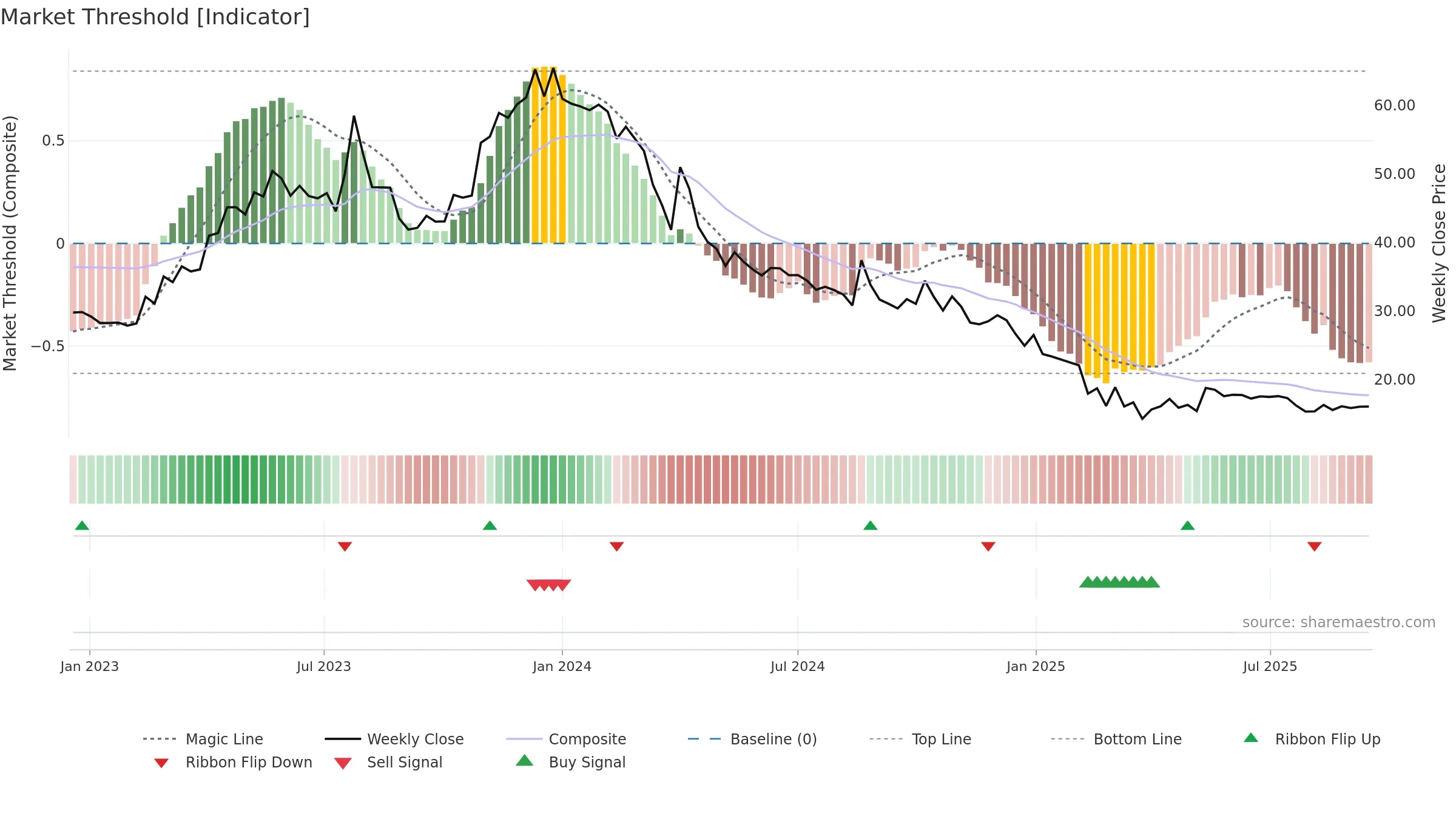Viewport: 1456px width, 819px height.
Task: Click the green Ribbon Flip Up legend triangle
Action: tap(1251, 738)
